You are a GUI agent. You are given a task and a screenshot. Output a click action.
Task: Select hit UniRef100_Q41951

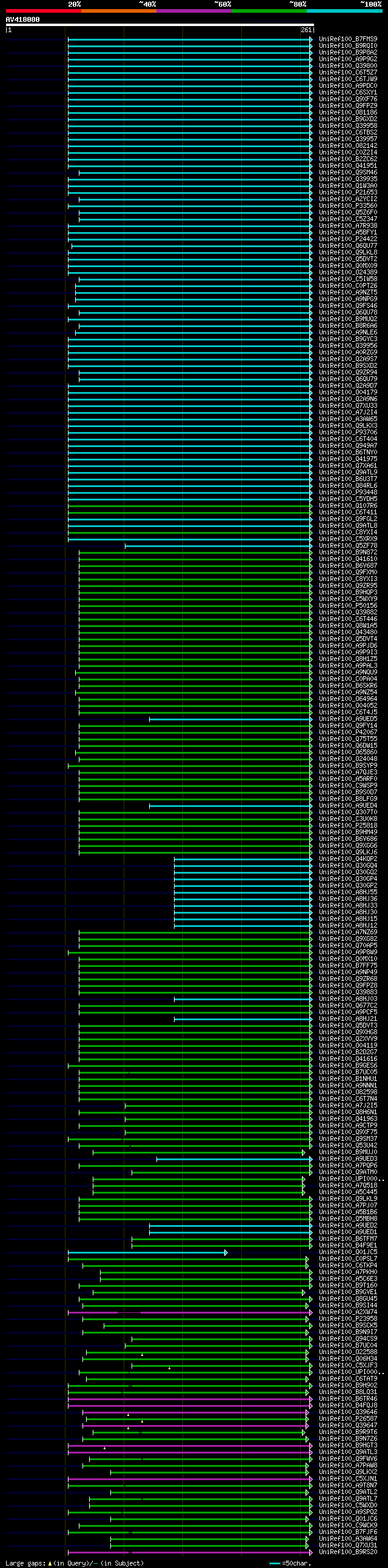click(348, 166)
